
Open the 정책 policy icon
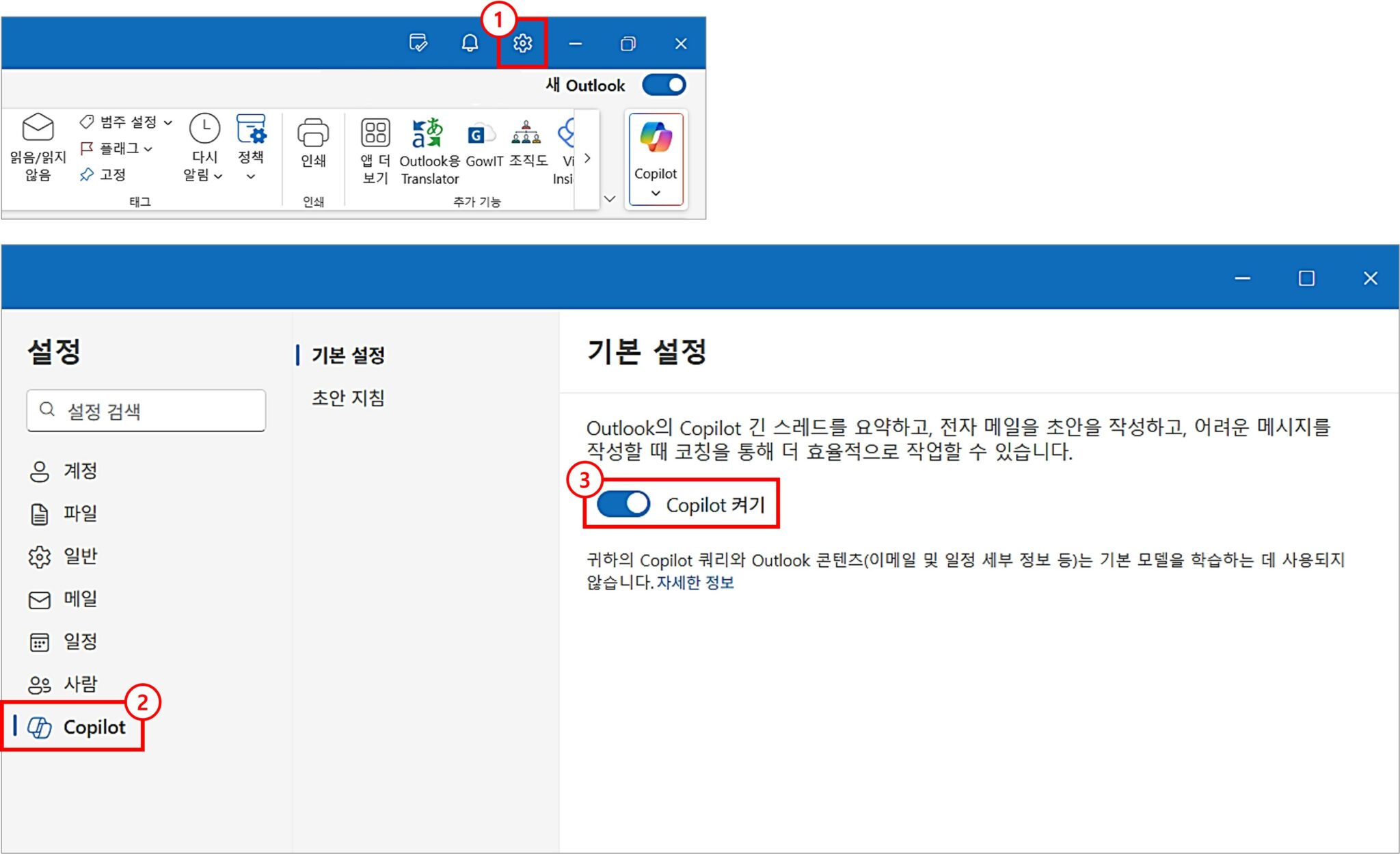251,129
